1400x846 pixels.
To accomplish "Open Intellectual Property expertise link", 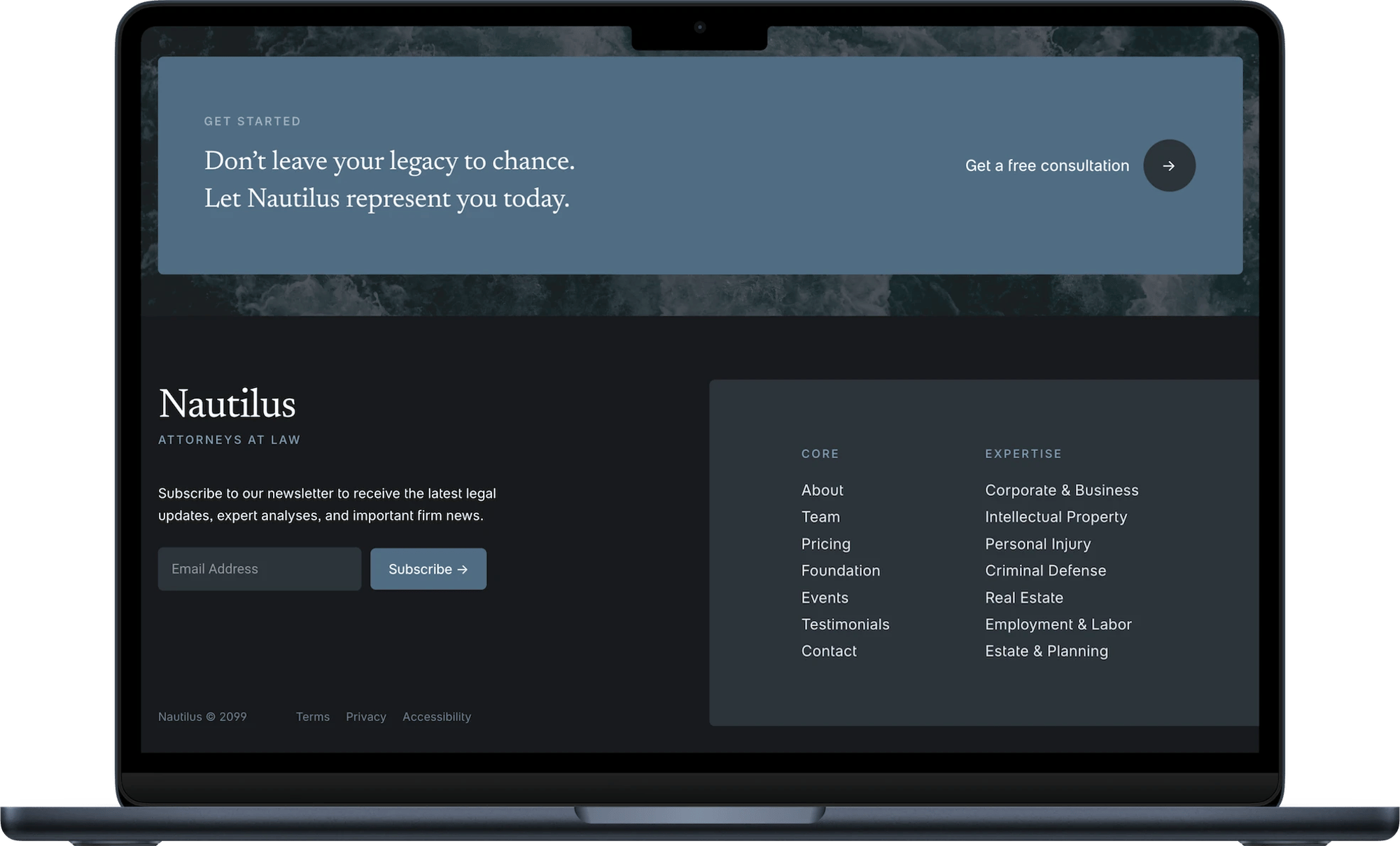I will coord(1056,517).
